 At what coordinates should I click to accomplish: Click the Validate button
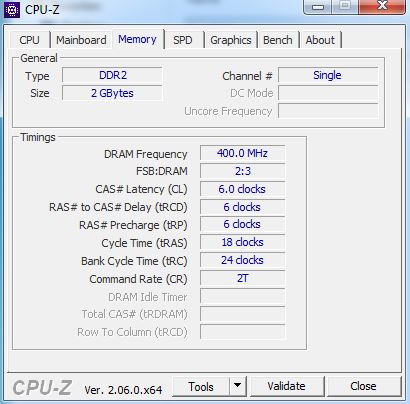(x=286, y=386)
